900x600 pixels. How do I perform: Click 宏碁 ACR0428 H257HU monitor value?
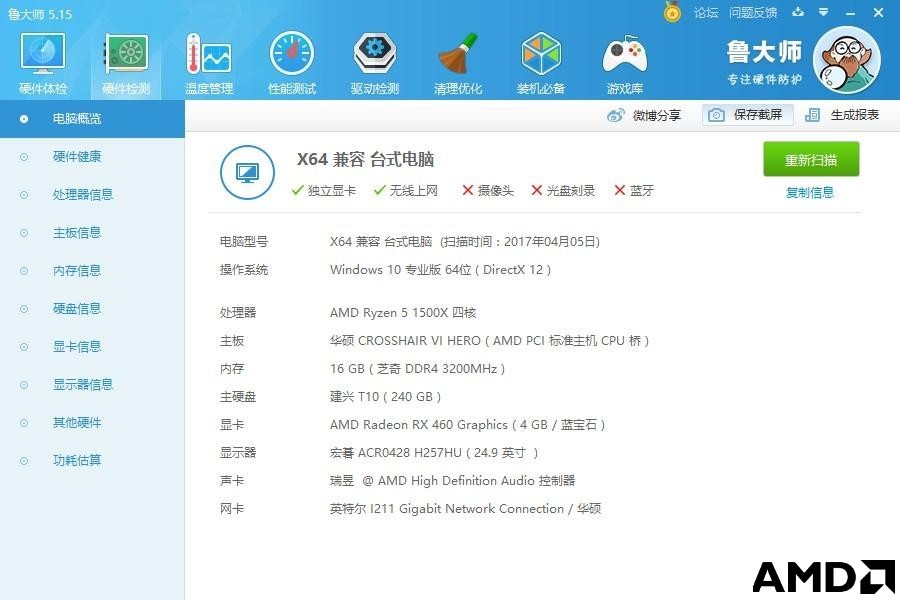coord(434,453)
